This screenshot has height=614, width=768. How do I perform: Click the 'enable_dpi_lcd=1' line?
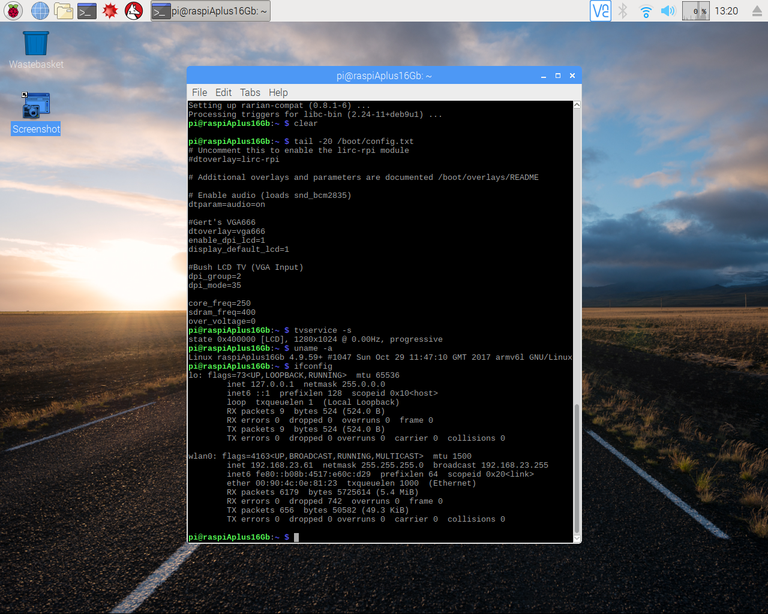click(227, 240)
